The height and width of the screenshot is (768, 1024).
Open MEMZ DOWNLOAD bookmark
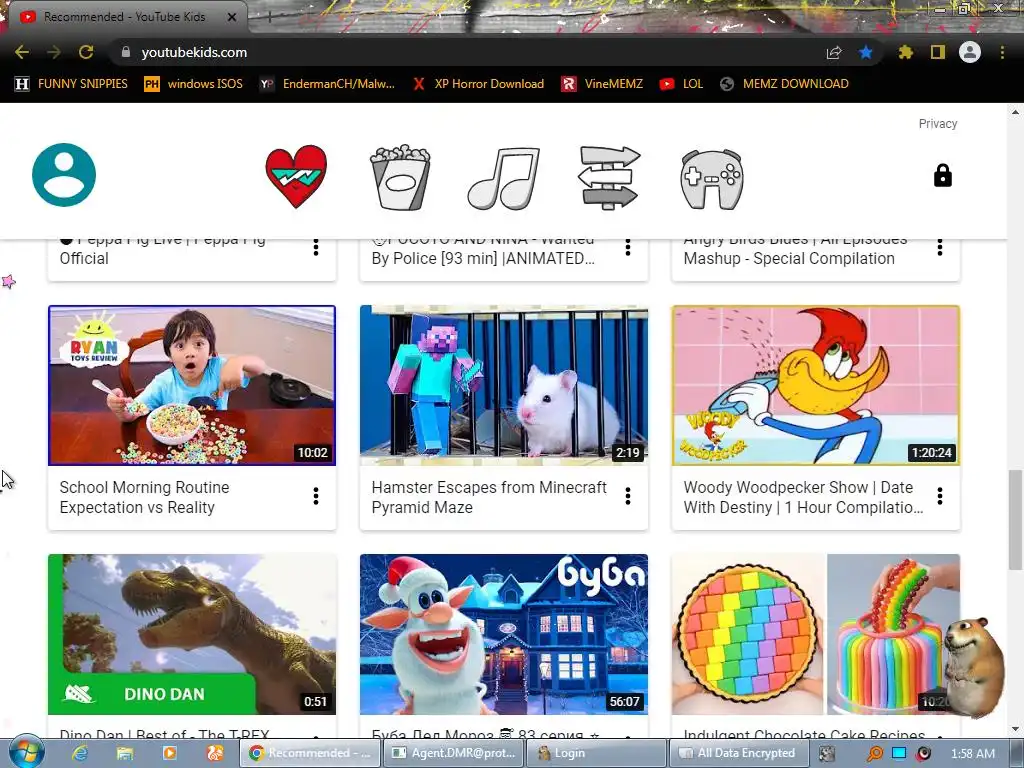(x=784, y=84)
